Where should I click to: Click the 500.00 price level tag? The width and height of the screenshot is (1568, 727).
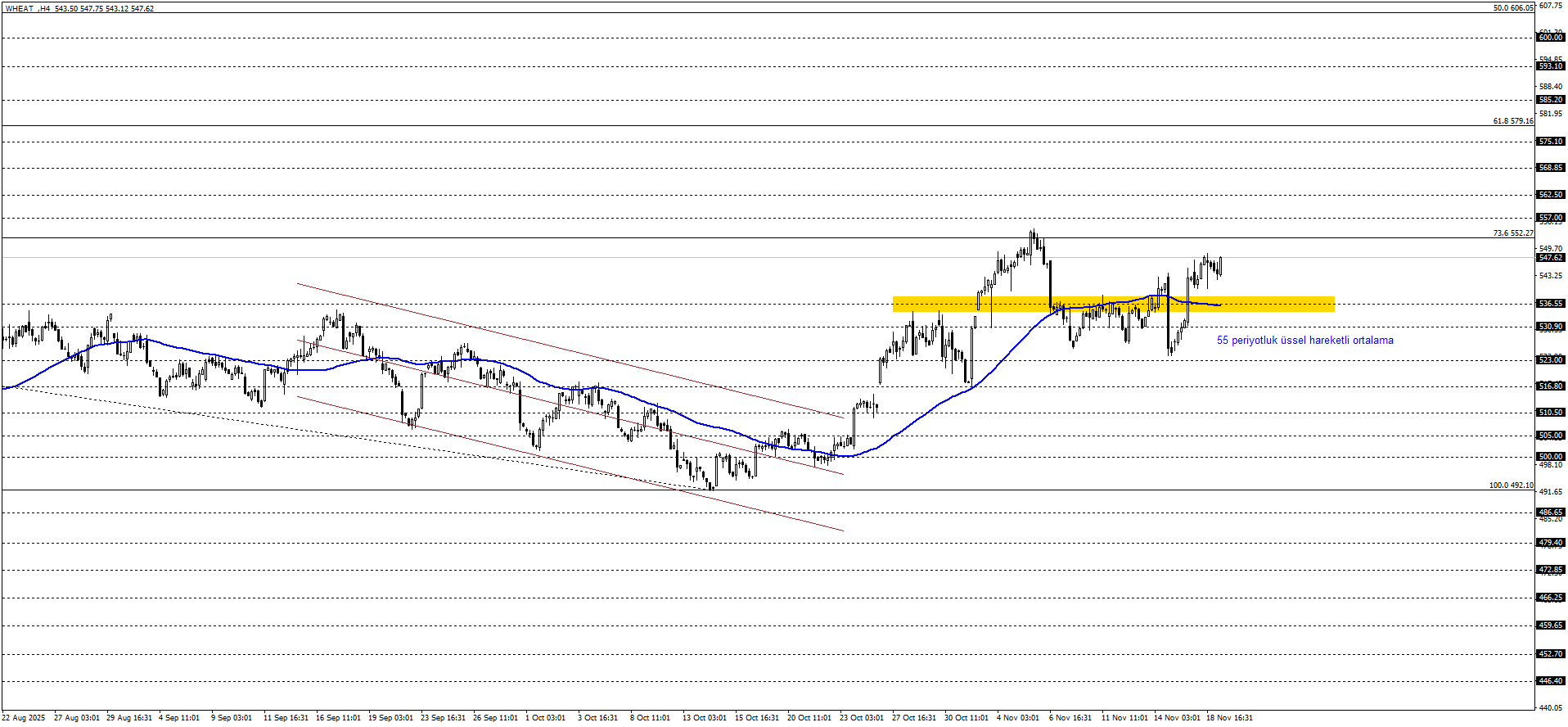pyautogui.click(x=1550, y=457)
